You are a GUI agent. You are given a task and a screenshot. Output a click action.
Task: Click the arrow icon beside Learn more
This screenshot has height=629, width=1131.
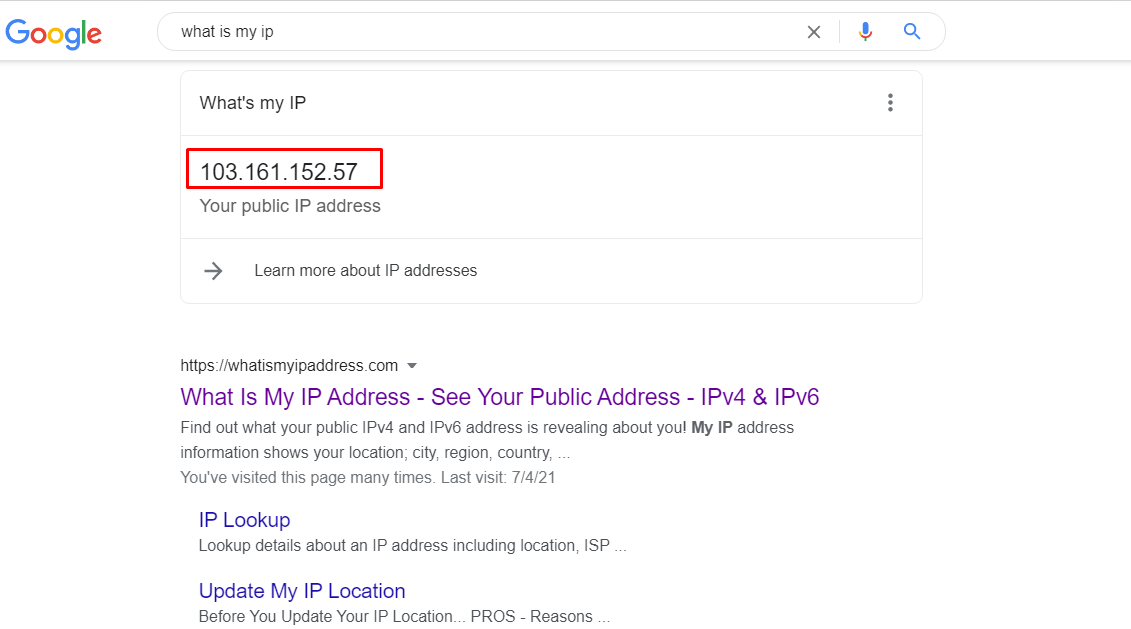(213, 271)
